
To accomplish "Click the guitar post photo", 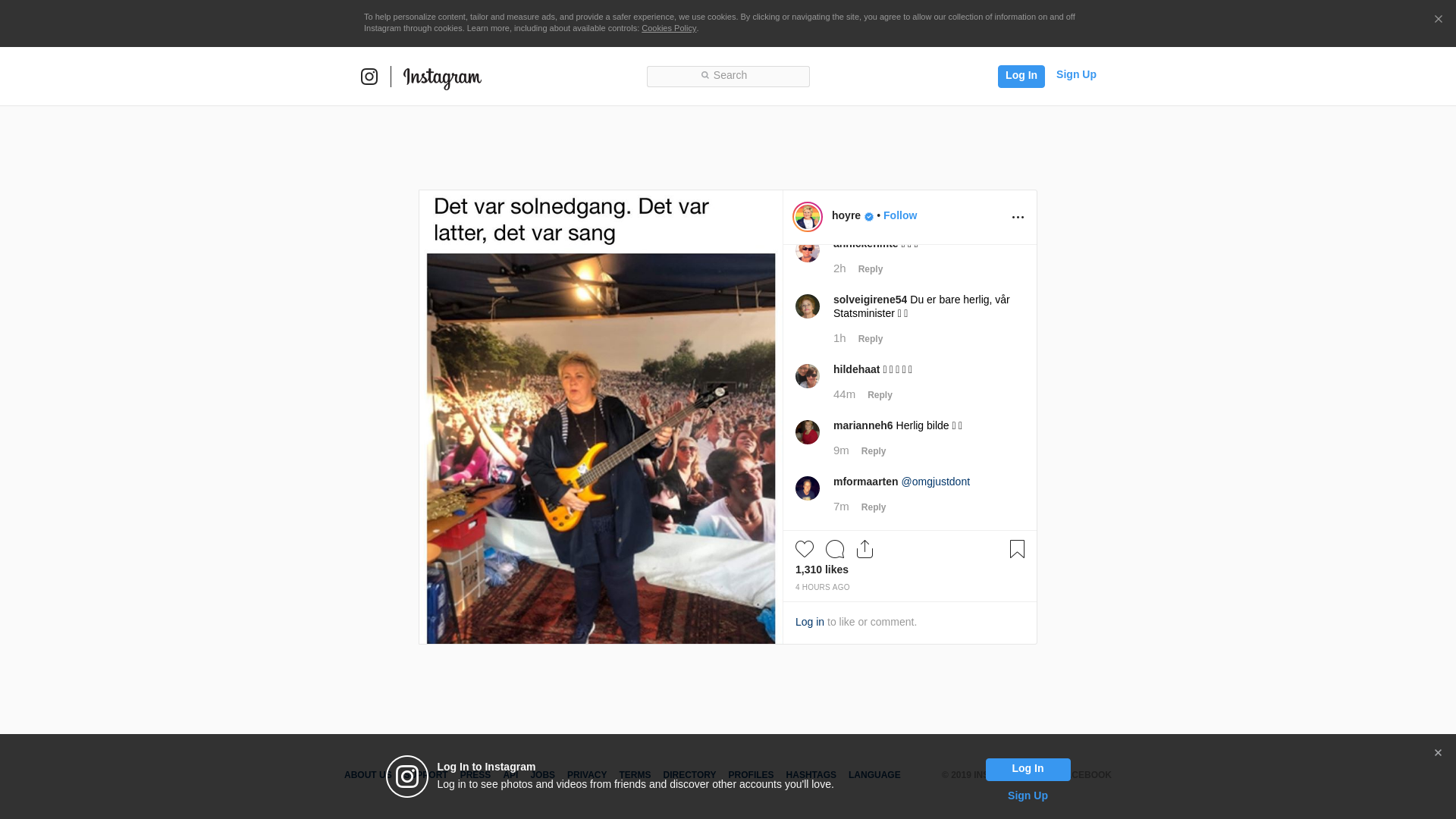I will pos(601,417).
